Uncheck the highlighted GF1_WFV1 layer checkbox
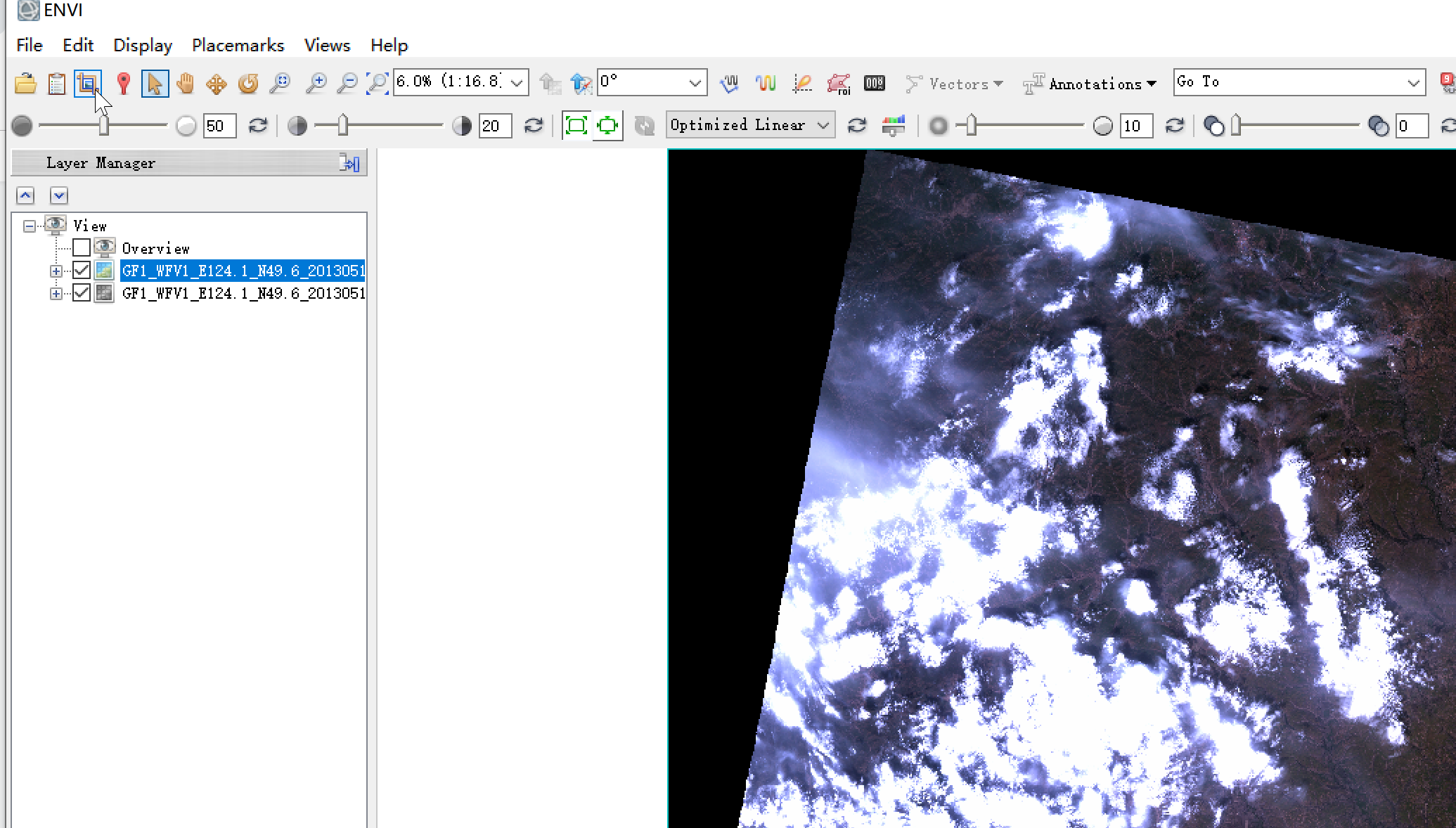Image resolution: width=1456 pixels, height=828 pixels. [82, 271]
